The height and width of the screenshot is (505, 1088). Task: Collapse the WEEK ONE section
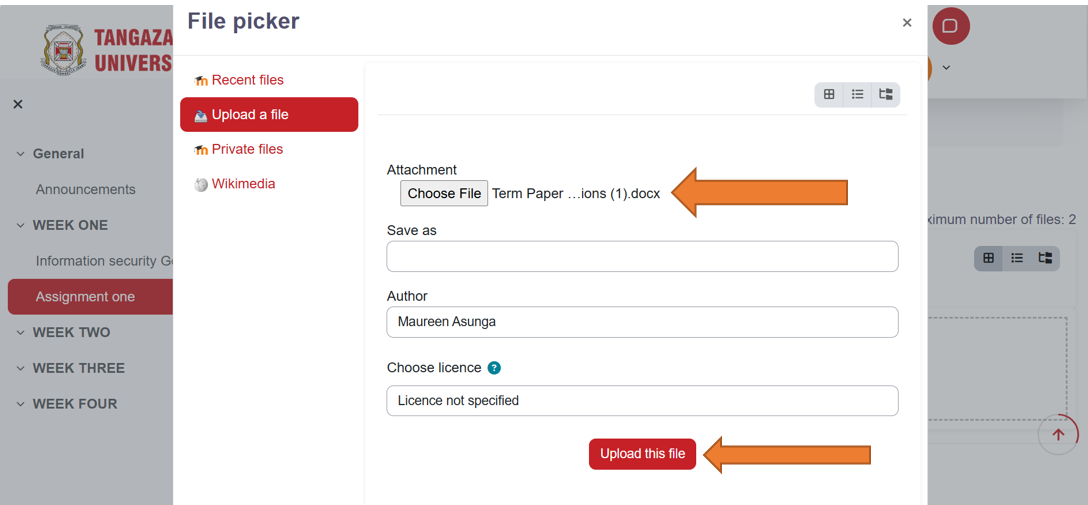pyautogui.click(x=20, y=225)
